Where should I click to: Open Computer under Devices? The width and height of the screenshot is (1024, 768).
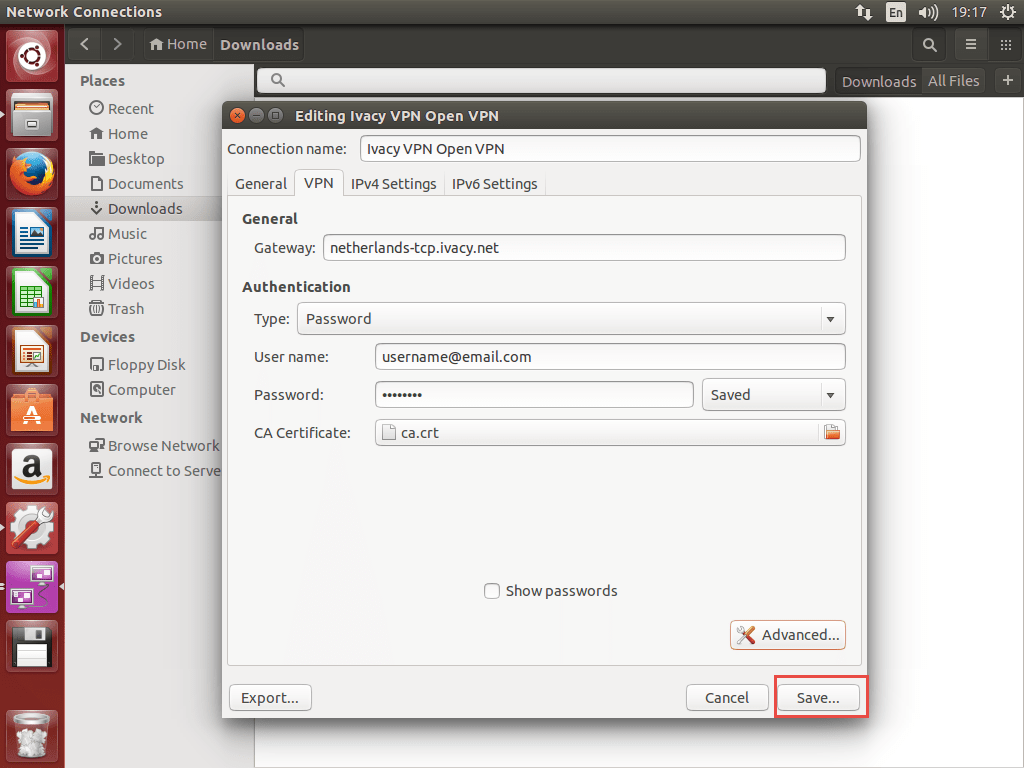[x=132, y=390]
